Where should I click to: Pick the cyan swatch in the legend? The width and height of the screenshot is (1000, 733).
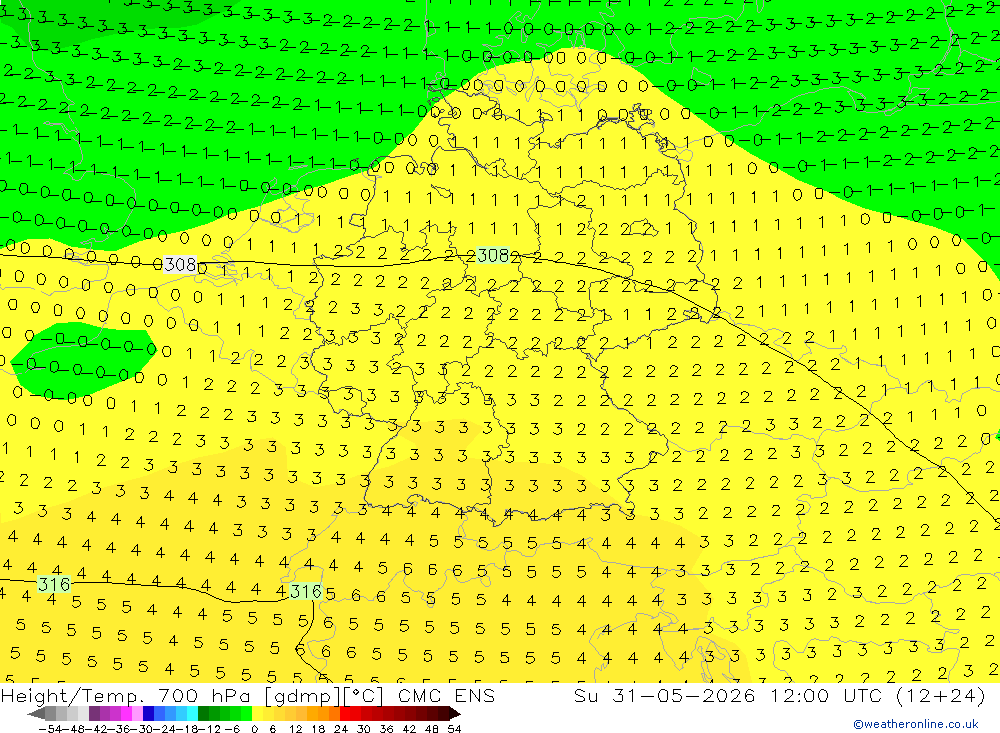(192, 713)
